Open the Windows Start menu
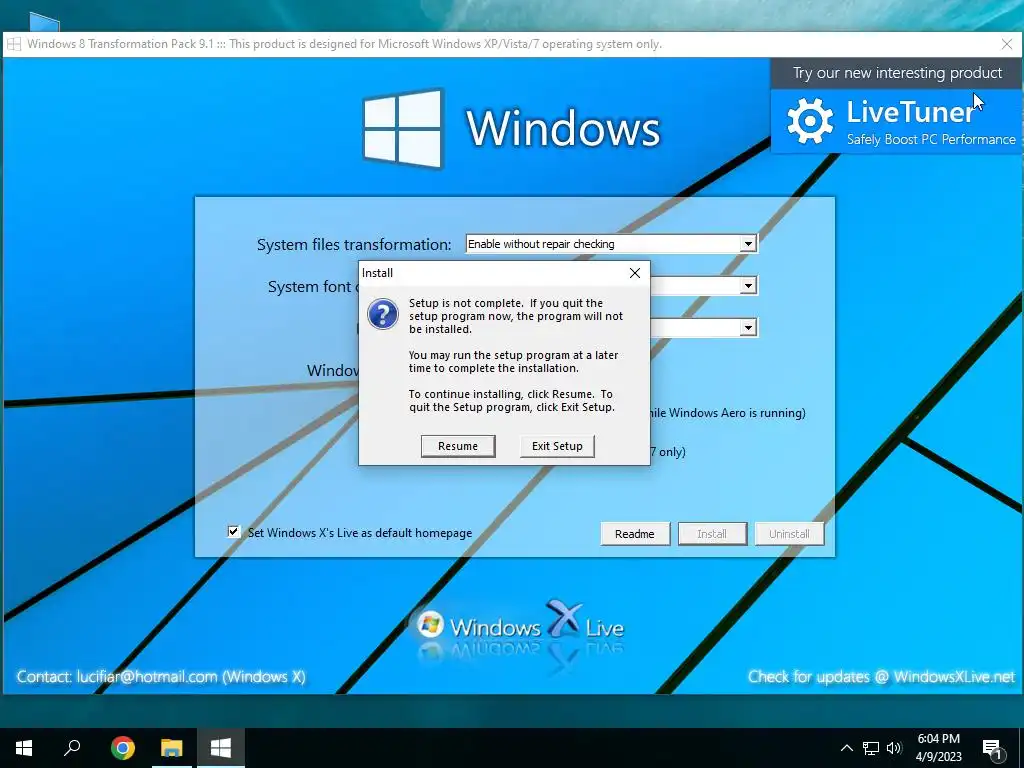This screenshot has height=768, width=1024. [x=24, y=748]
